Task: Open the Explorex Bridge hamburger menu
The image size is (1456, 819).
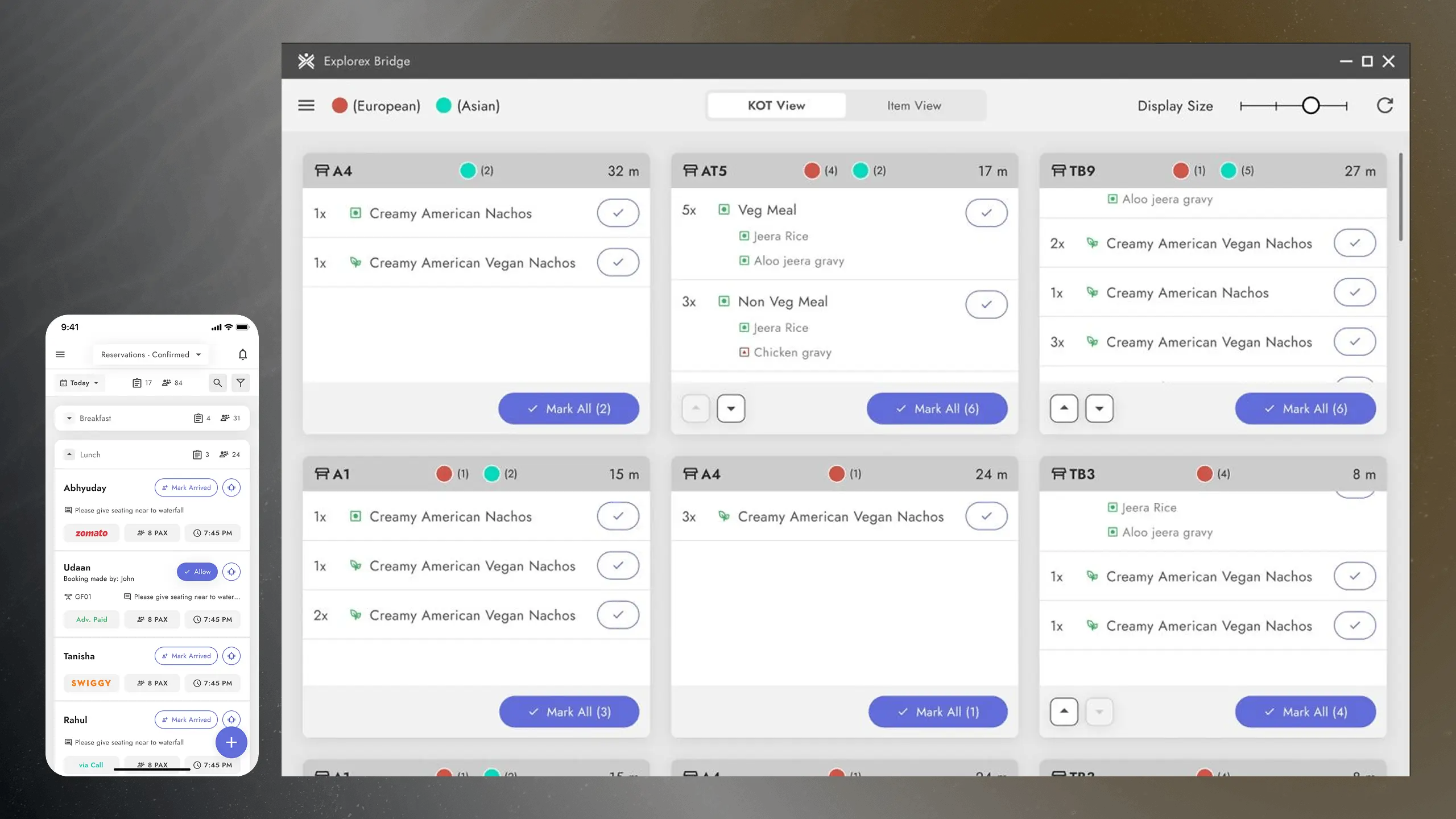Action: click(306, 105)
